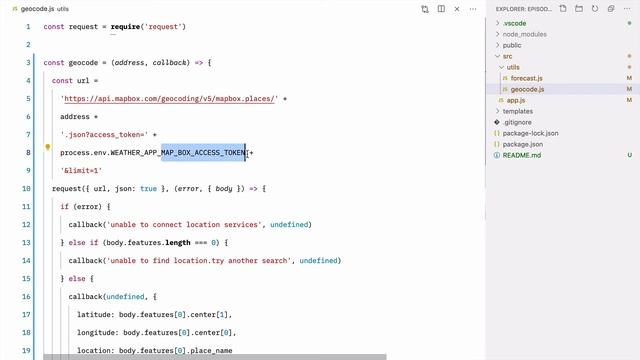The image size is (640, 360).
Task: Click the 'latitude' property on line 17
Action: [93, 315]
